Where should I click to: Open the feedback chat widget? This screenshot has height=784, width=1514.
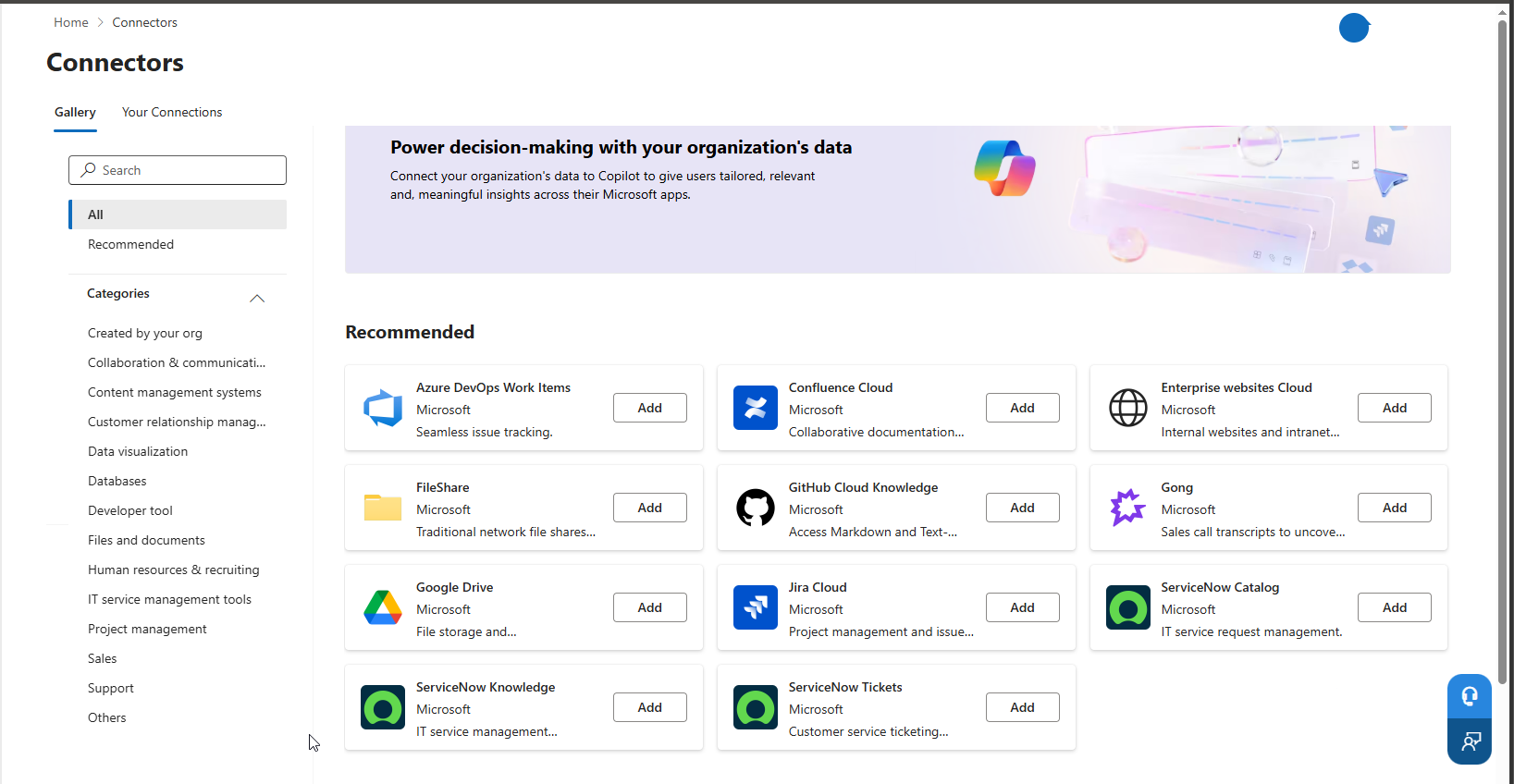tap(1470, 741)
